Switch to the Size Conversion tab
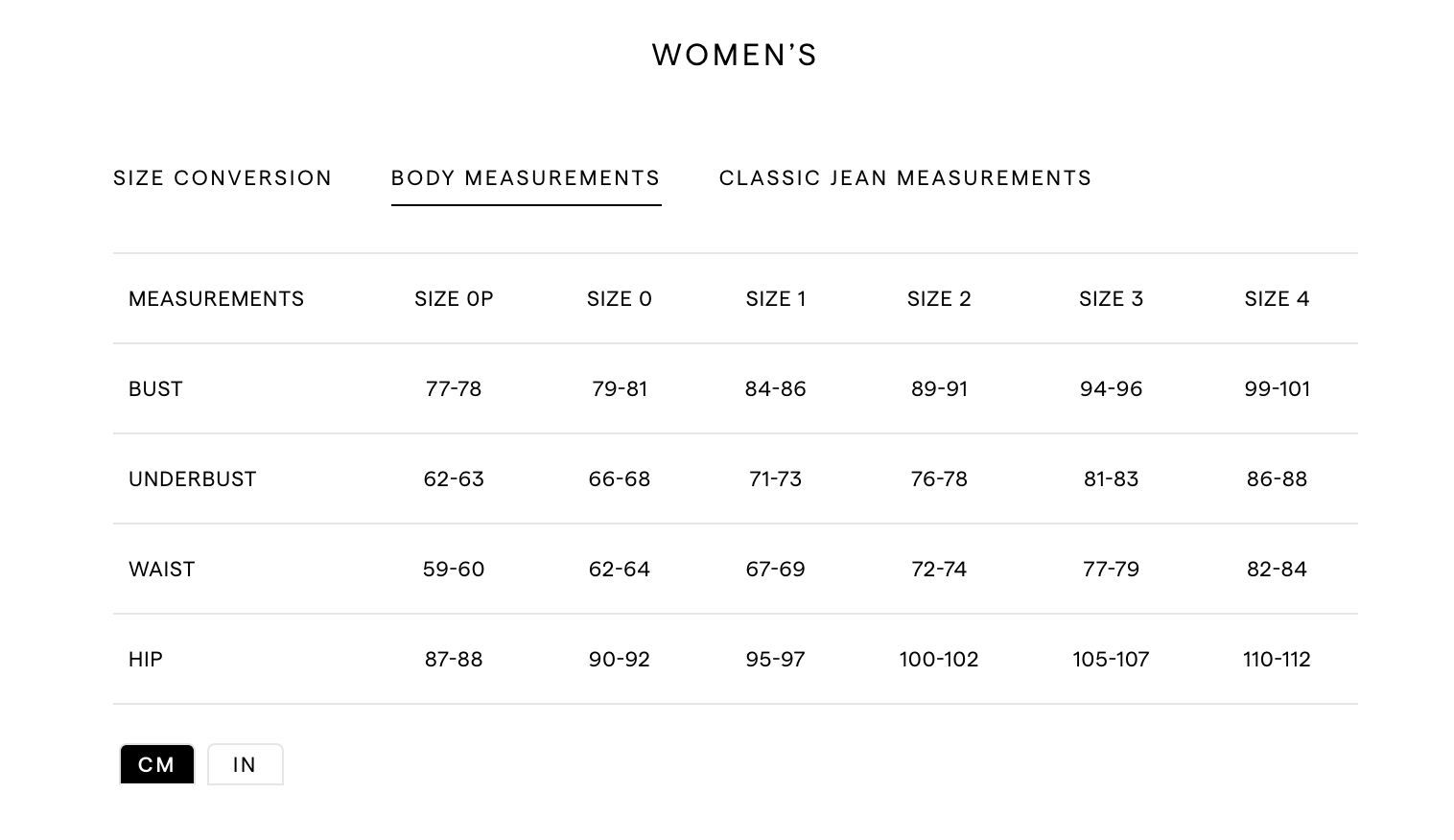This screenshot has width=1454, height=840. 223,178
